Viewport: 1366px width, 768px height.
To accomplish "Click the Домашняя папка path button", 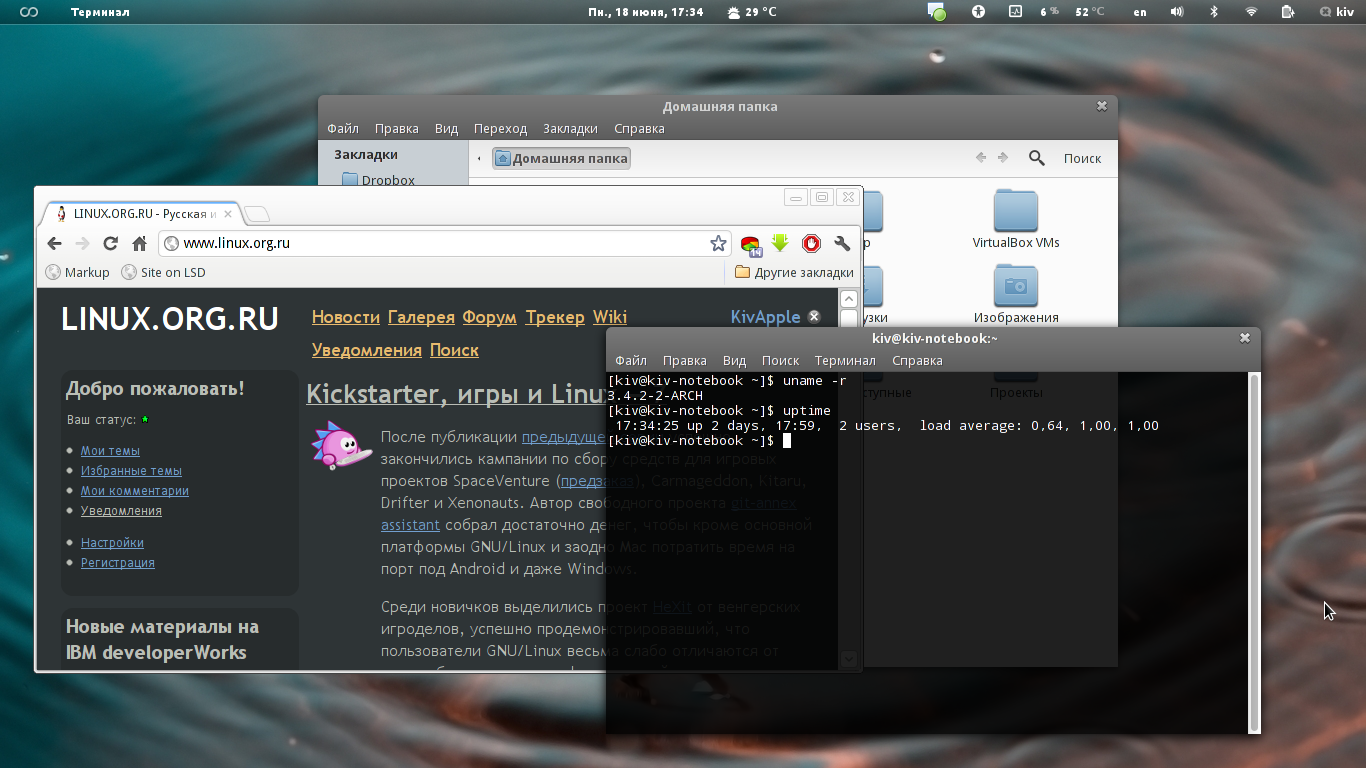I will point(561,158).
